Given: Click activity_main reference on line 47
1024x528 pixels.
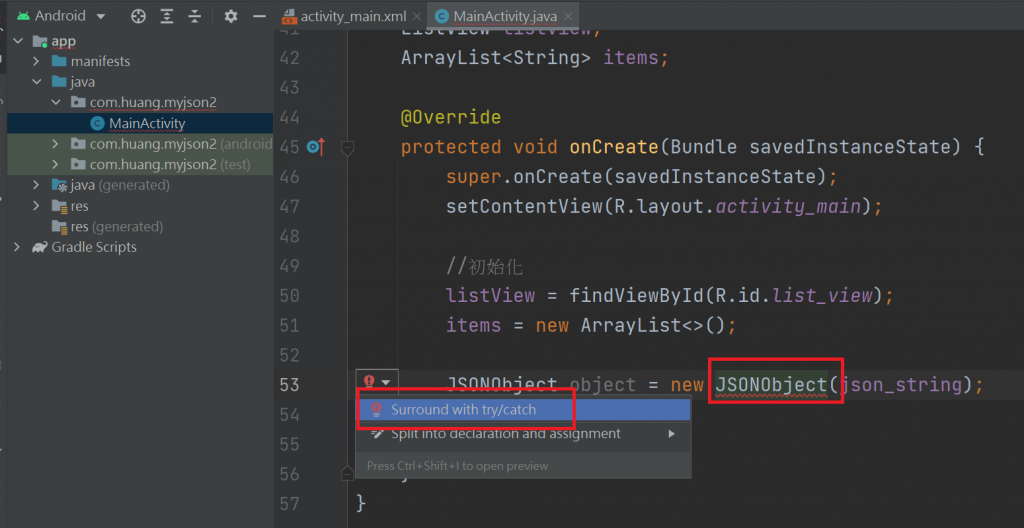Looking at the screenshot, I should coord(789,207).
